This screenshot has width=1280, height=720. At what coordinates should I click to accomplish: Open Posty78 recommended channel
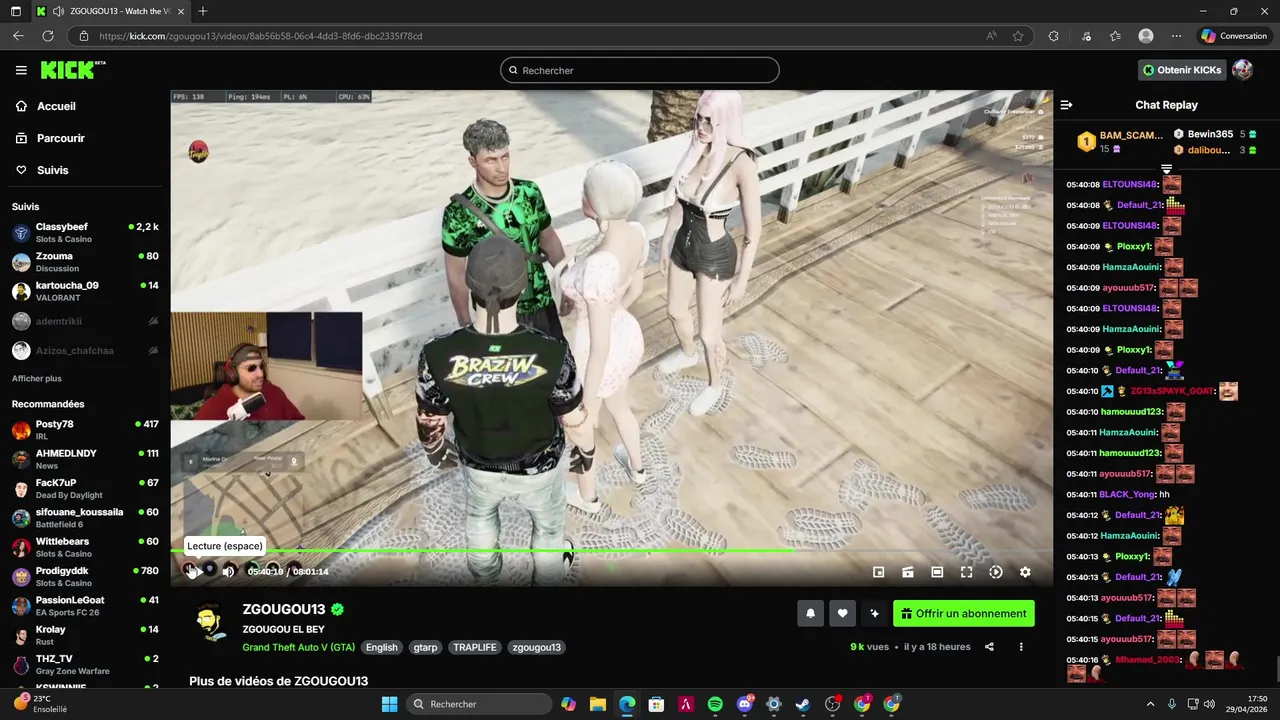(85, 430)
